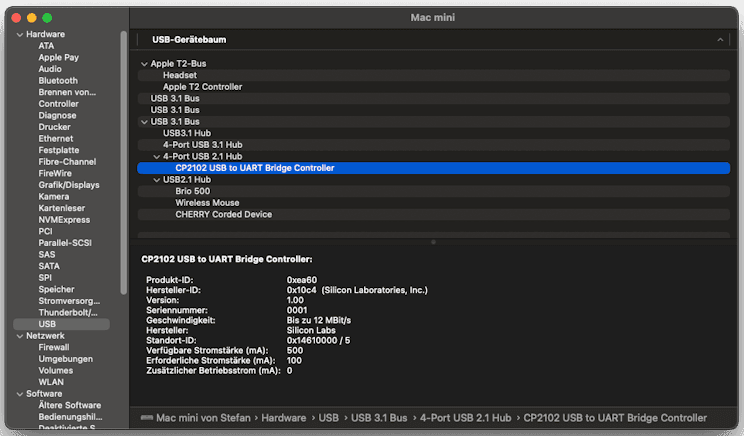Screen dimensions: 744x436
Task: Select CHERRY Corded Device row
Action: point(434,214)
